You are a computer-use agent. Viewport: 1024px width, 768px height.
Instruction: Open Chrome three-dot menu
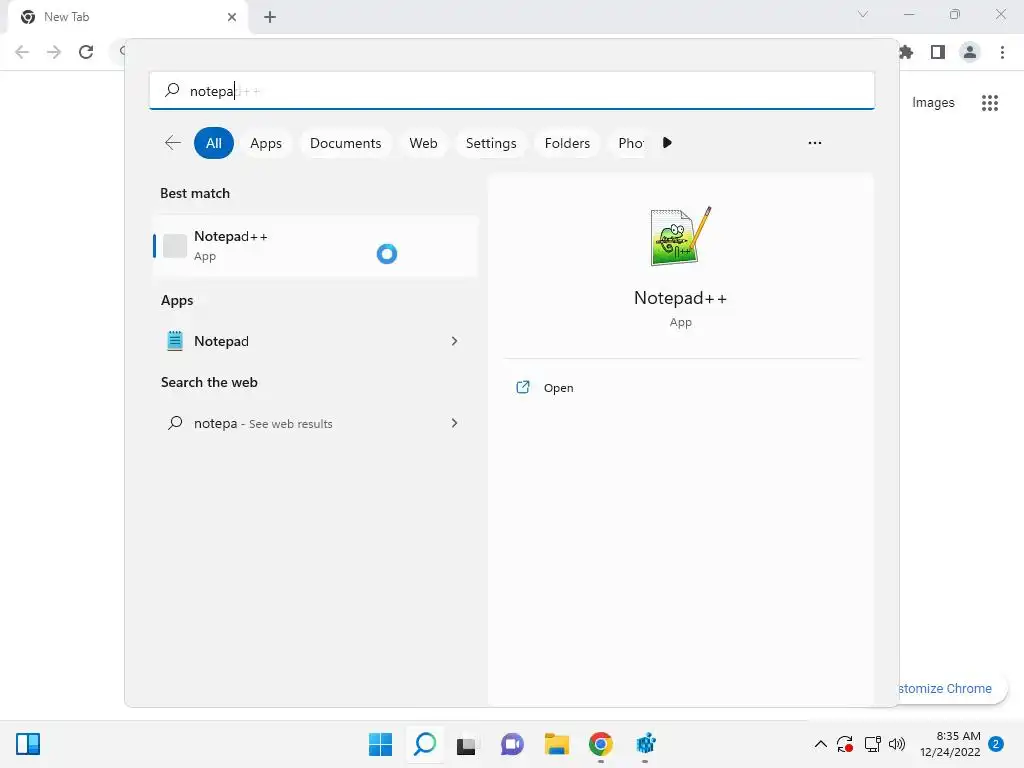coord(1002,52)
